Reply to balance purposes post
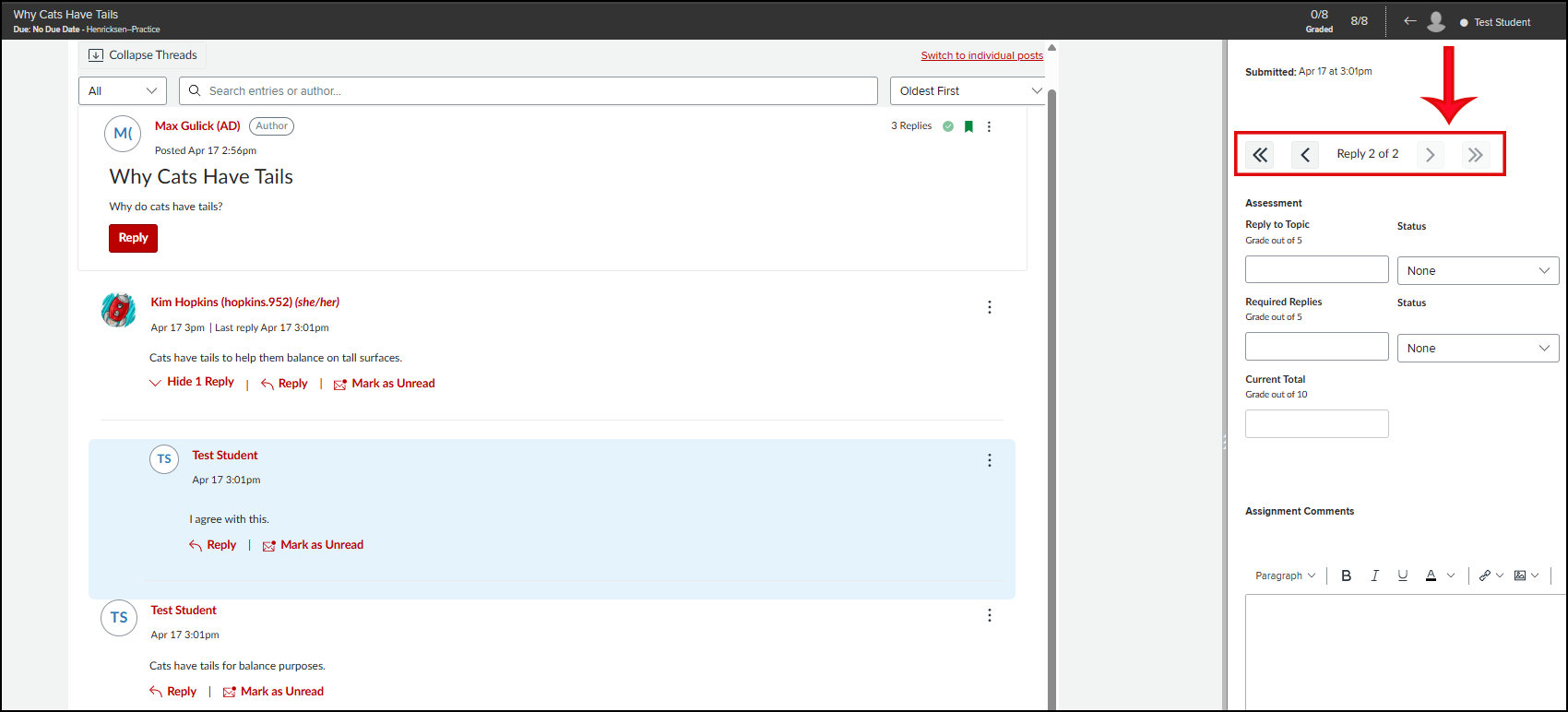 172,692
